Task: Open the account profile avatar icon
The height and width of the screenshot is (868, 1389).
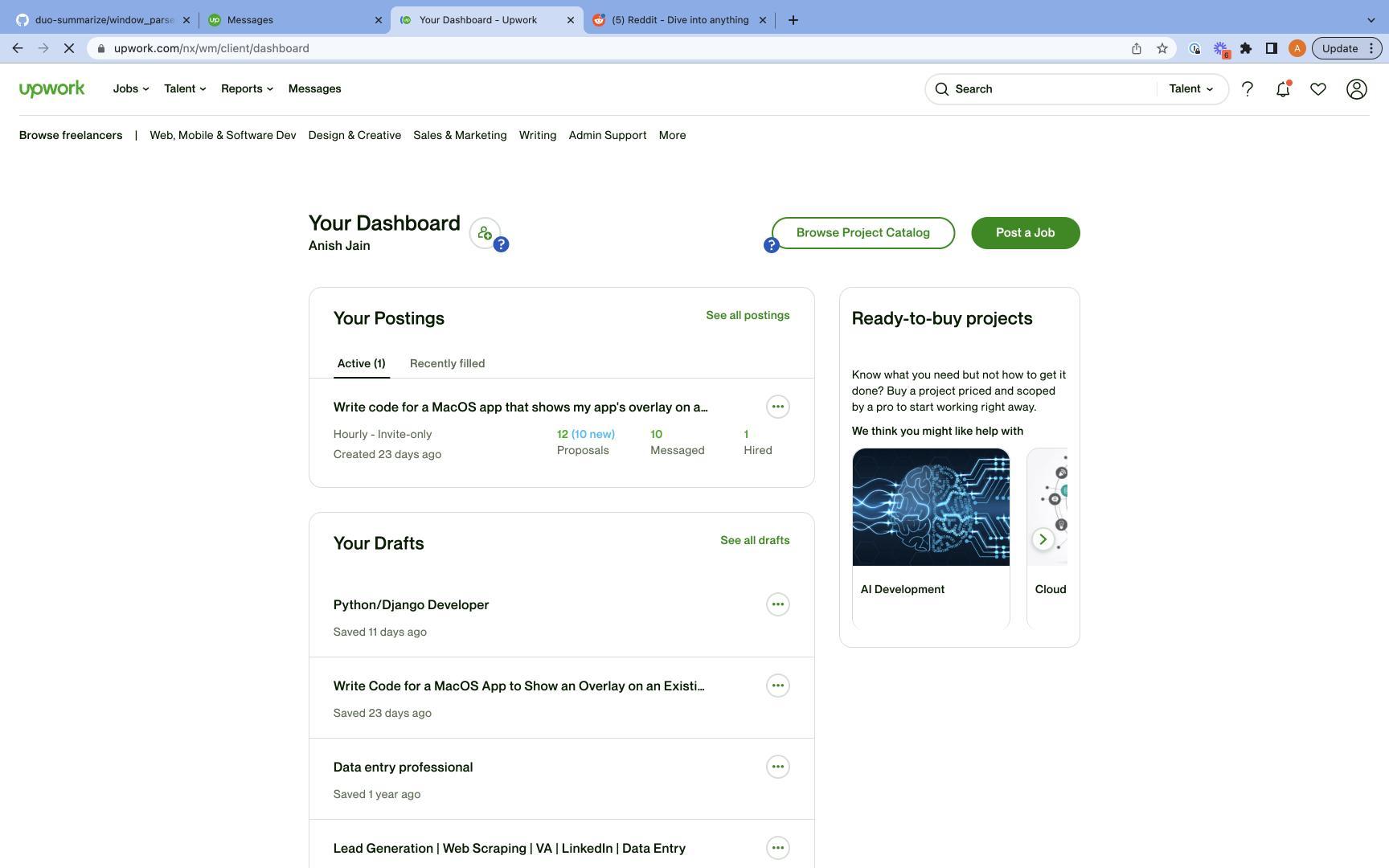Action: [1357, 89]
